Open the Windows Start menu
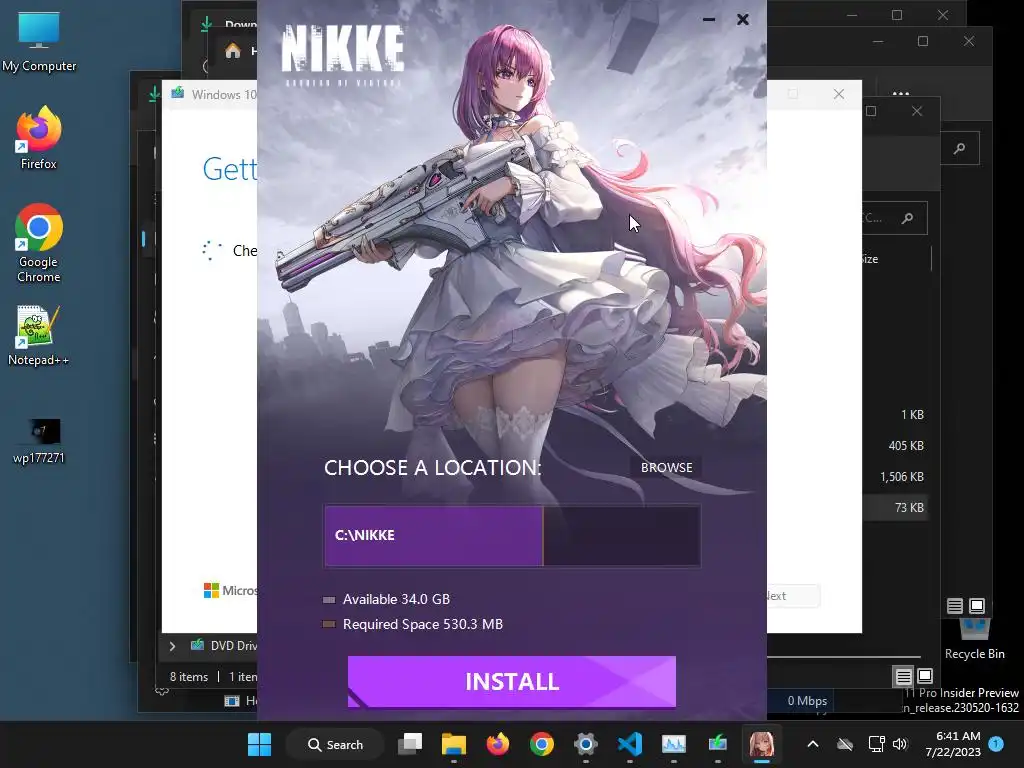 [259, 744]
